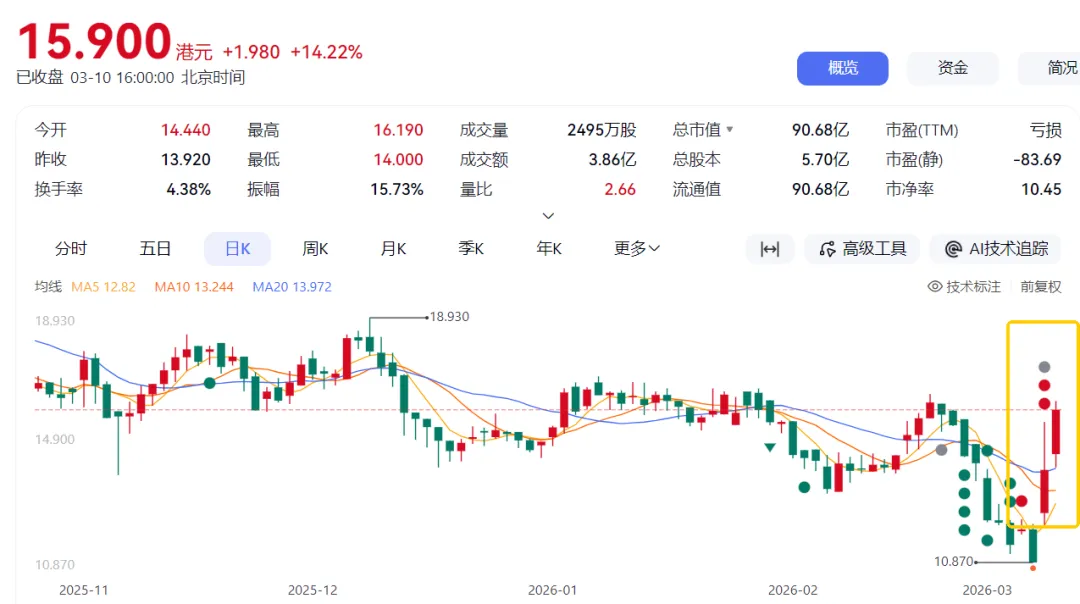The width and height of the screenshot is (1080, 604).
Task: Click the 概览 overview button
Action: [842, 68]
